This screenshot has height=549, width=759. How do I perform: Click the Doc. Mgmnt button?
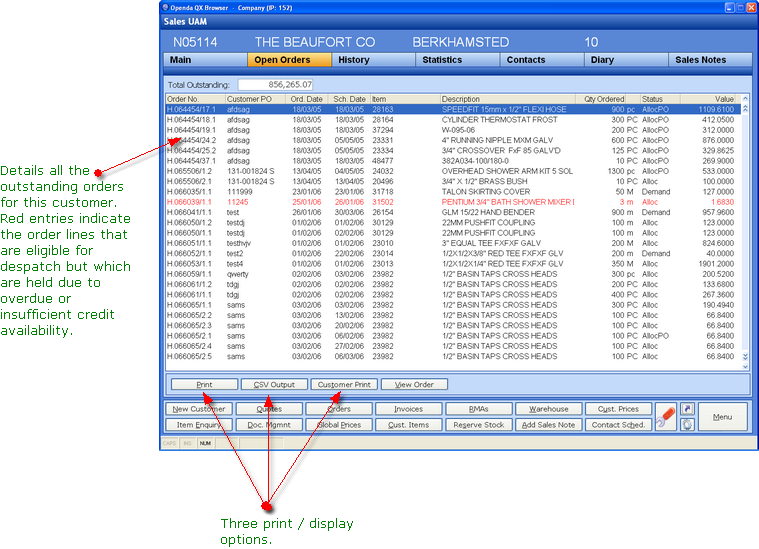pos(269,425)
